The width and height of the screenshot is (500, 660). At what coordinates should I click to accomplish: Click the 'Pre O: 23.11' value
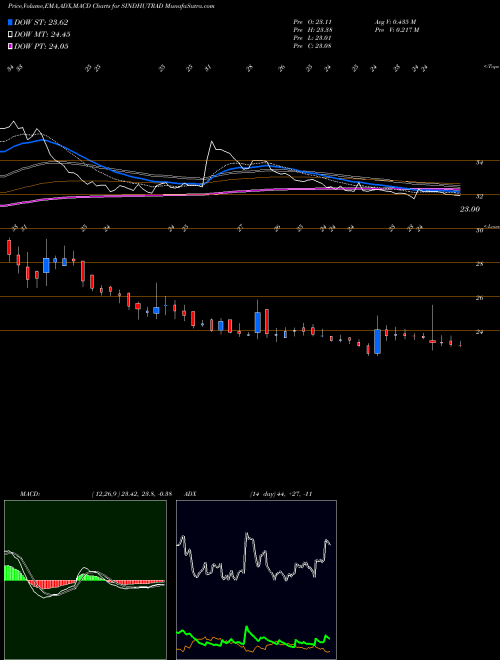coord(313,22)
